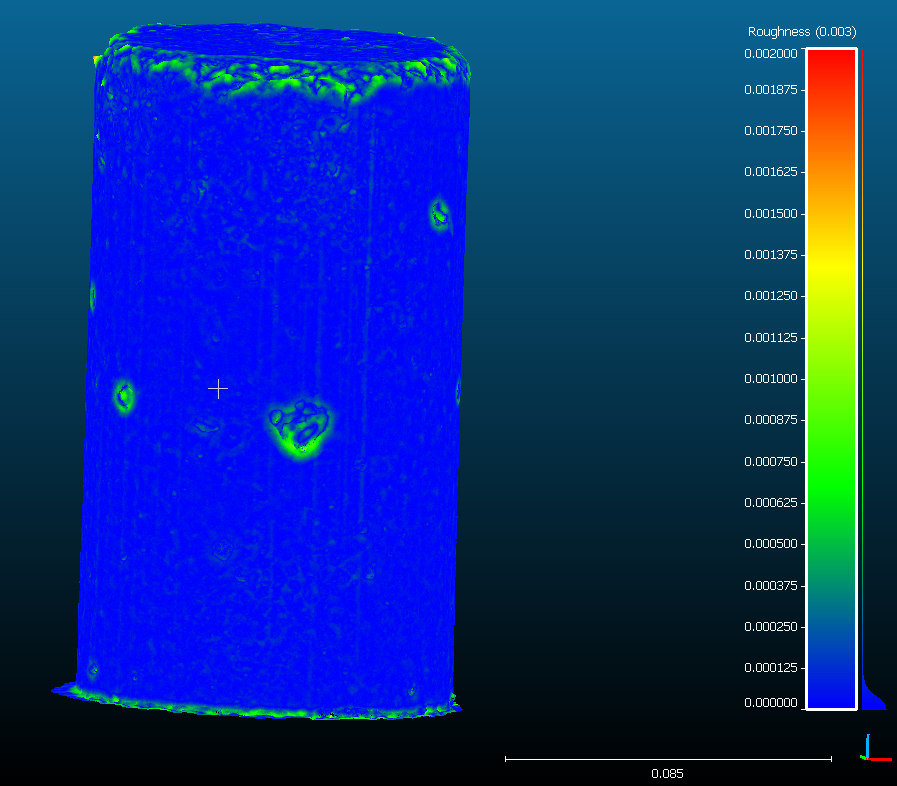897x786 pixels.
Task: Click the 0.000000 minimum value label
Action: 769,703
